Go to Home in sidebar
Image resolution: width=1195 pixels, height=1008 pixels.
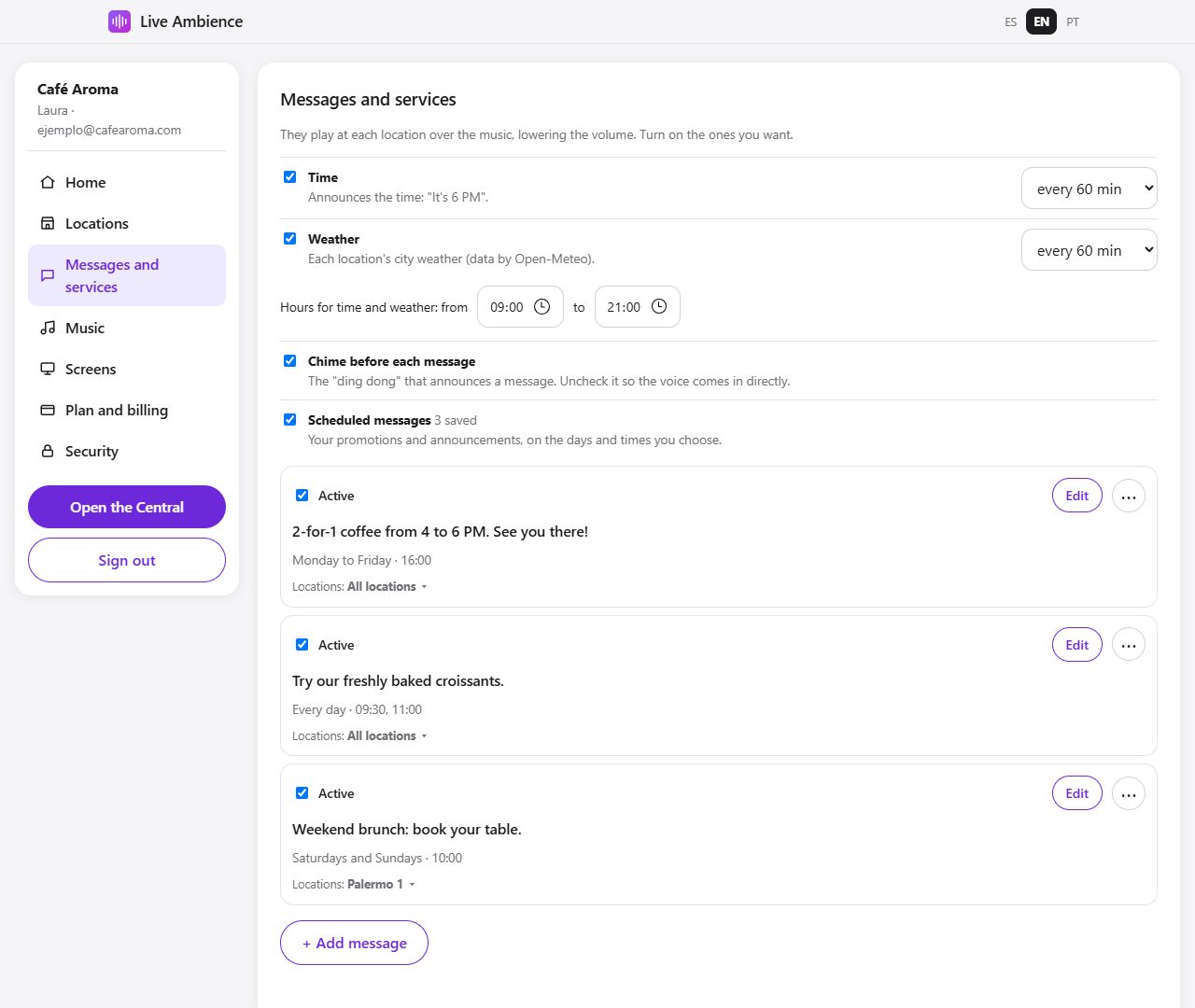pyautogui.click(x=127, y=182)
